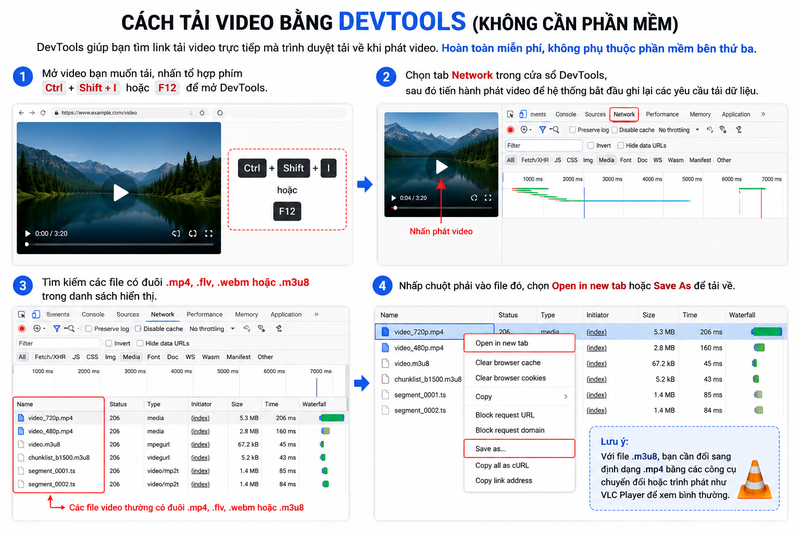800x533 pixels.
Task: Select Clear browser cache menu entry
Action: (508, 363)
